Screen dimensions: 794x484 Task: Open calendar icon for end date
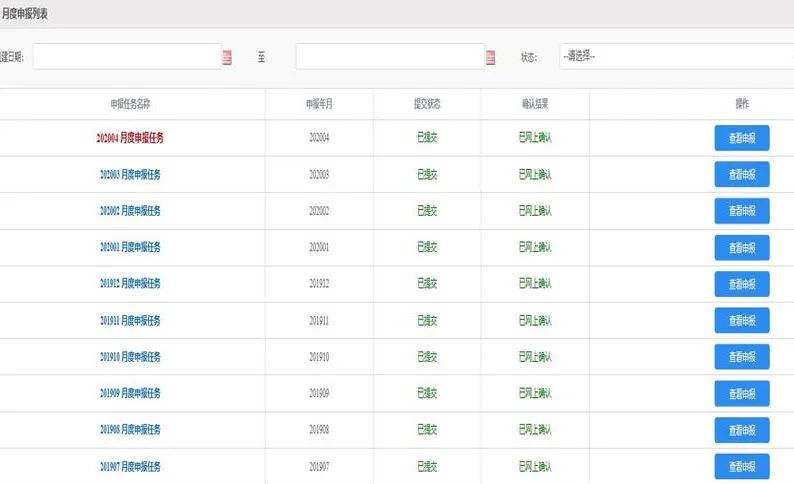point(490,58)
